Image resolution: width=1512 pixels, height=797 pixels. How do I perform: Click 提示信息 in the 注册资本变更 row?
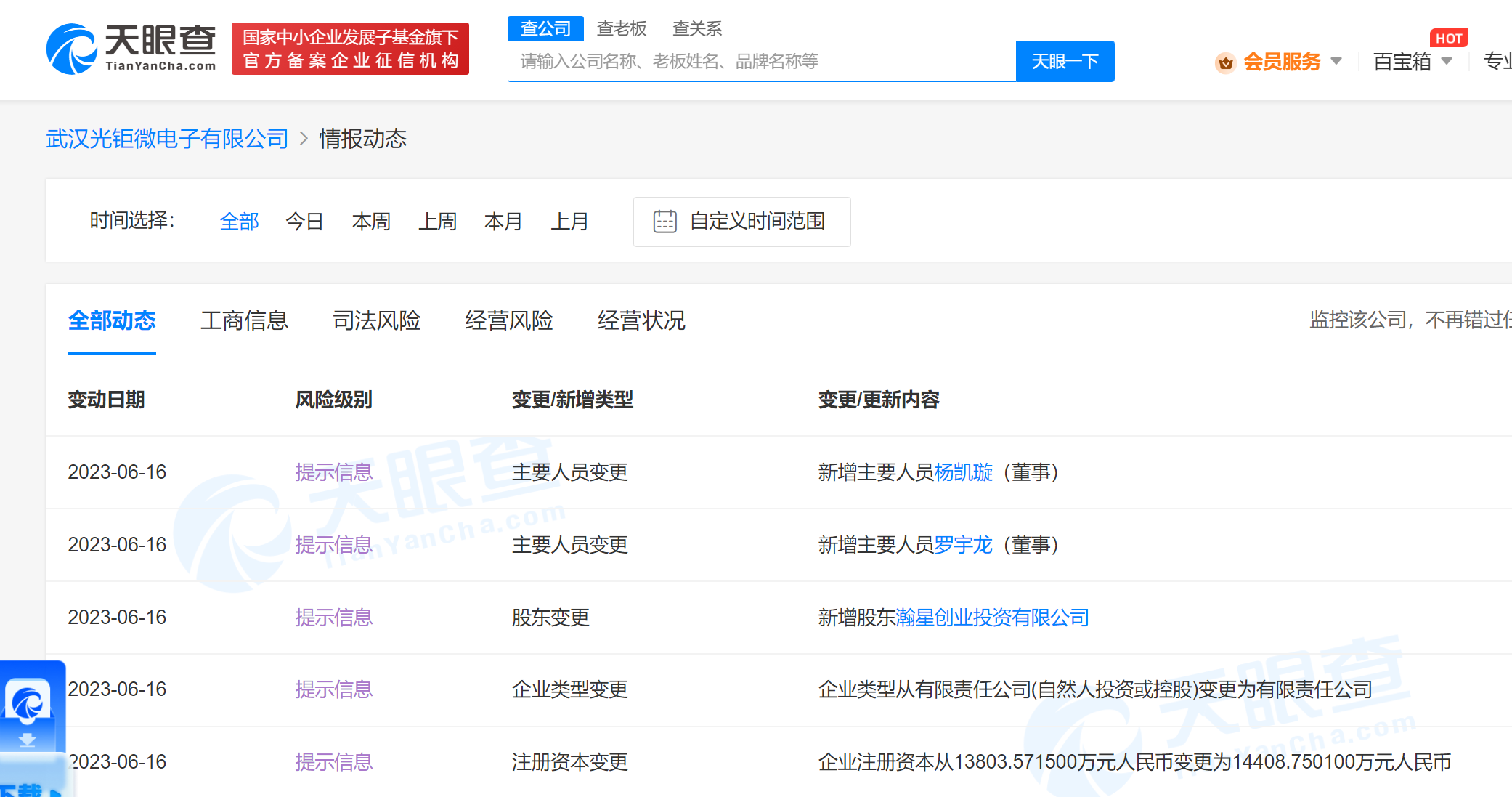[x=333, y=762]
